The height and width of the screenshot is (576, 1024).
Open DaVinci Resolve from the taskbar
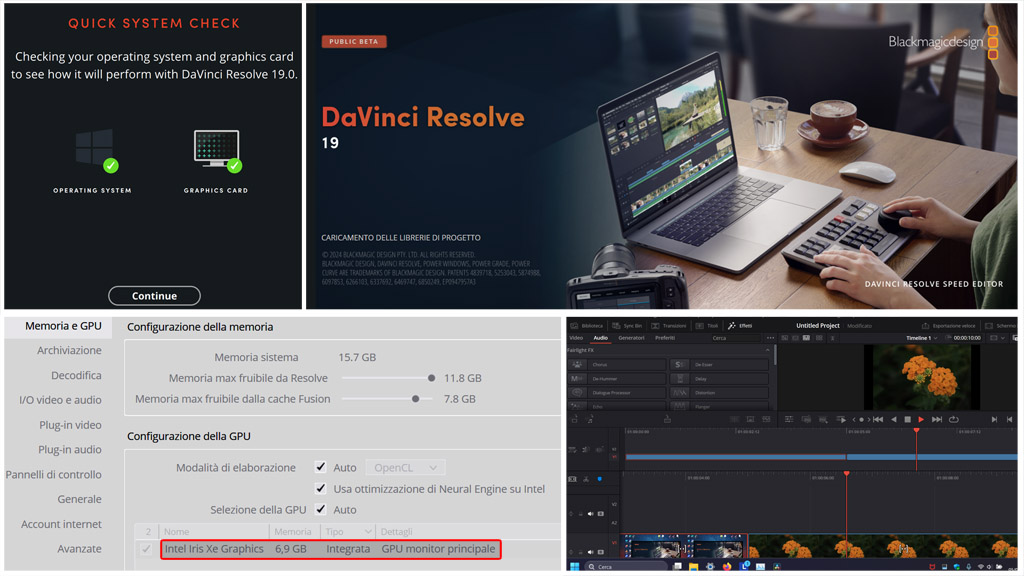click(777, 566)
